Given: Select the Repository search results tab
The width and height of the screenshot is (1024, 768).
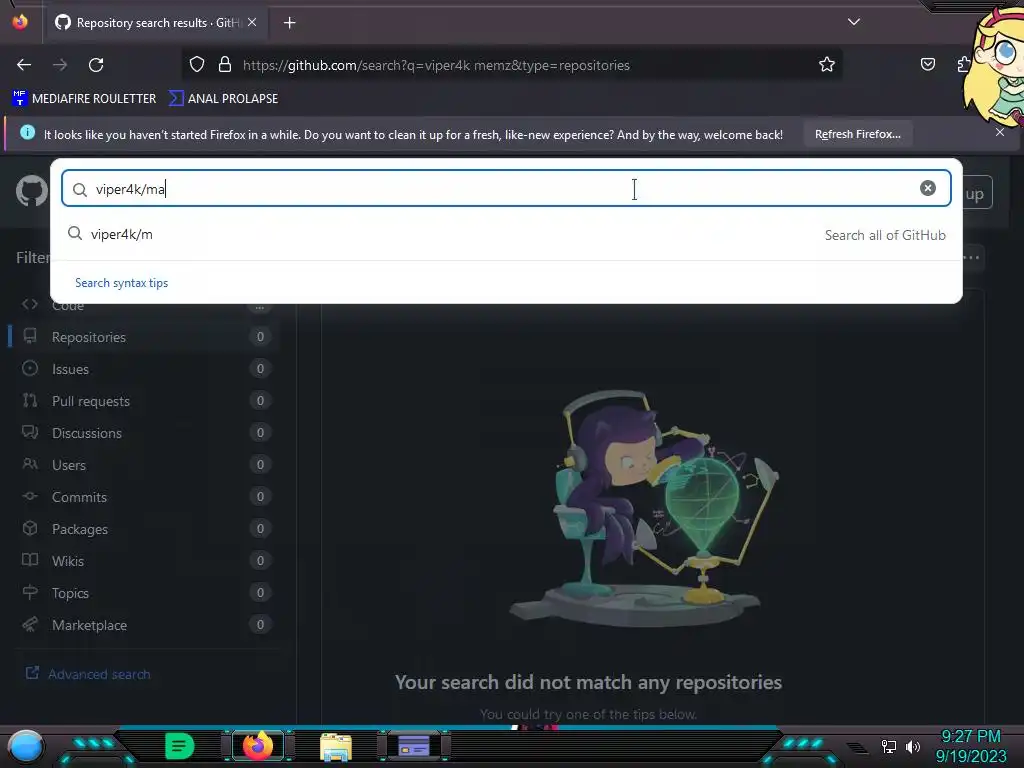Looking at the screenshot, I should coord(157,23).
